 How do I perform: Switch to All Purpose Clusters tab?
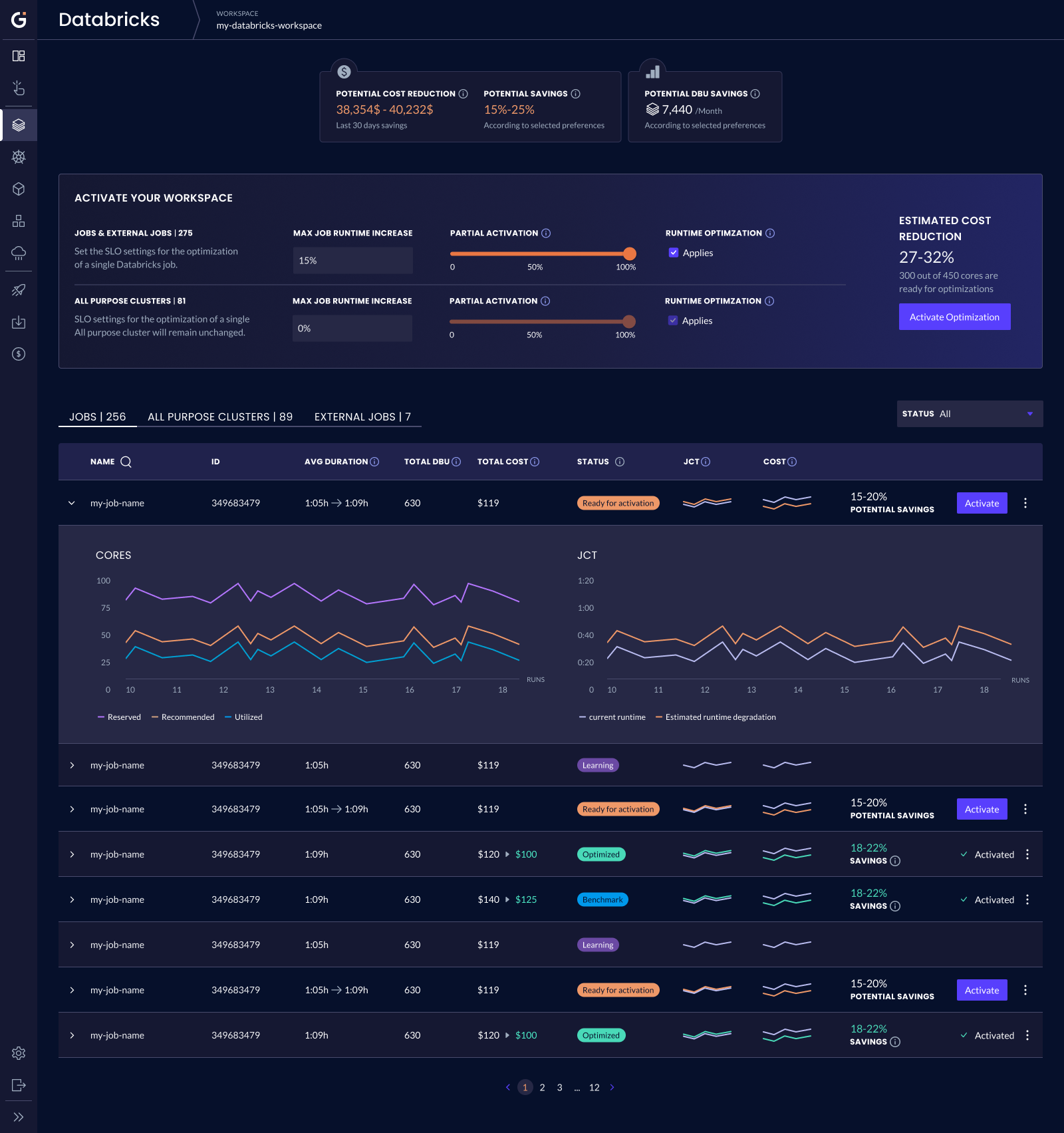[x=220, y=416]
